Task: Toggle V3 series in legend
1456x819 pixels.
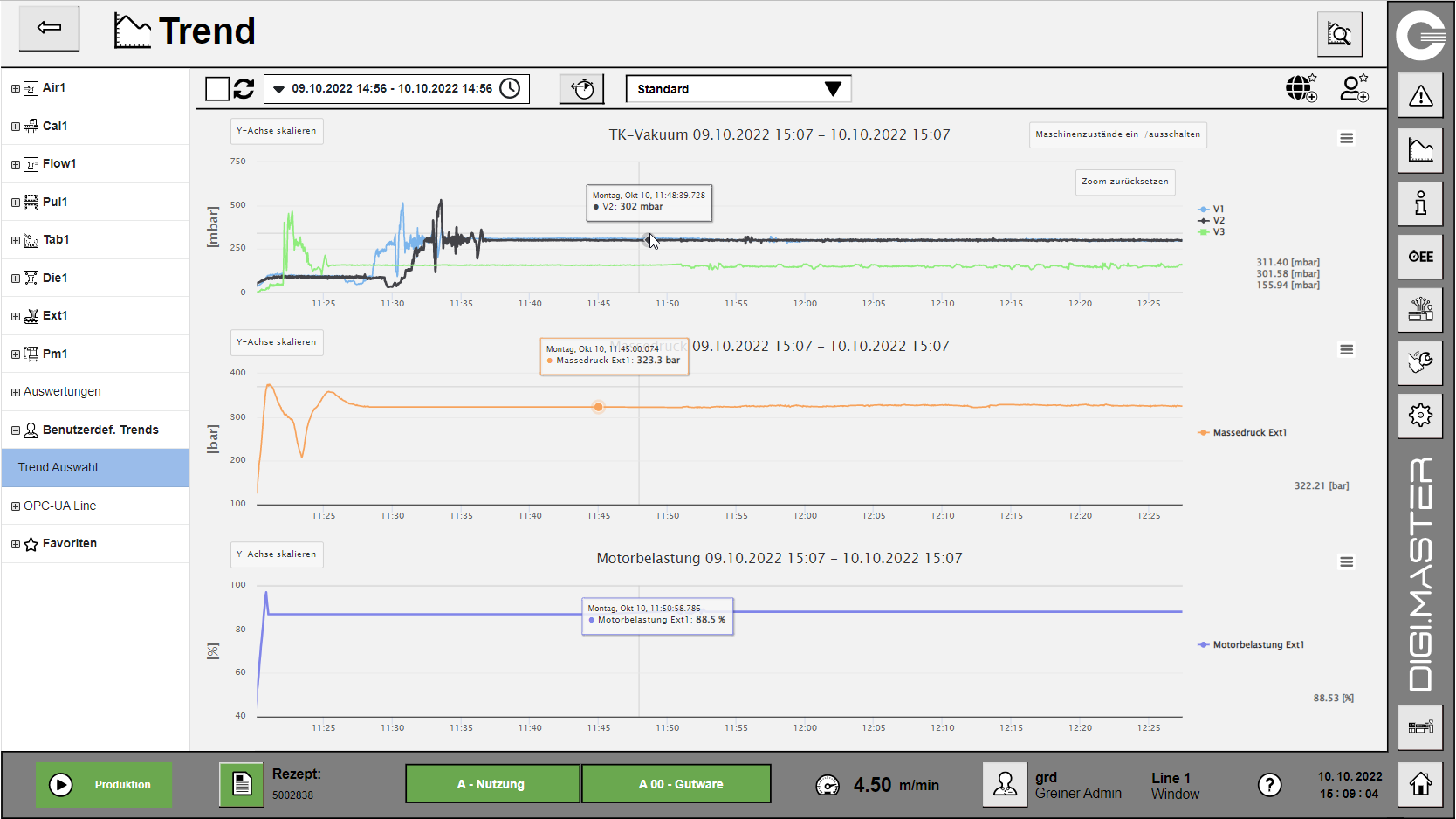Action: (x=1211, y=232)
